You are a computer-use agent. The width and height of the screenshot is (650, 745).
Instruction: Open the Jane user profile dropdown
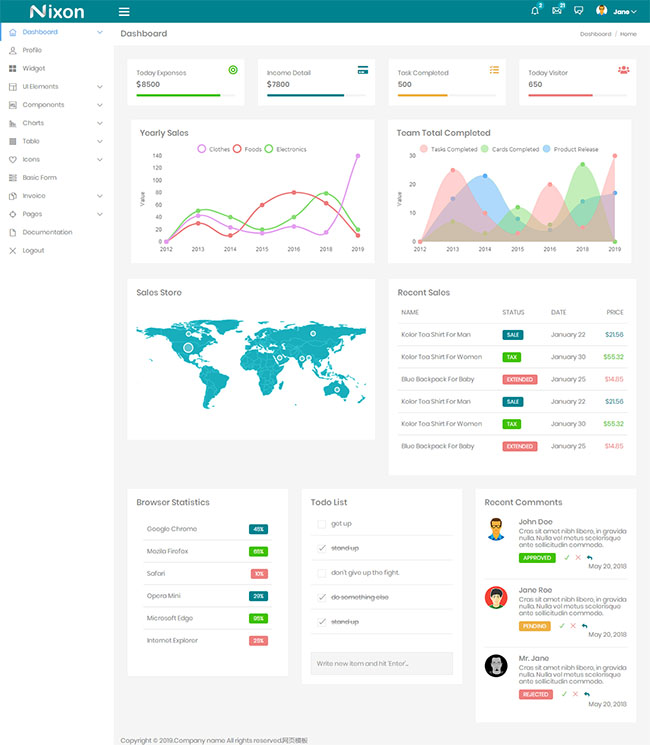pyautogui.click(x=617, y=11)
